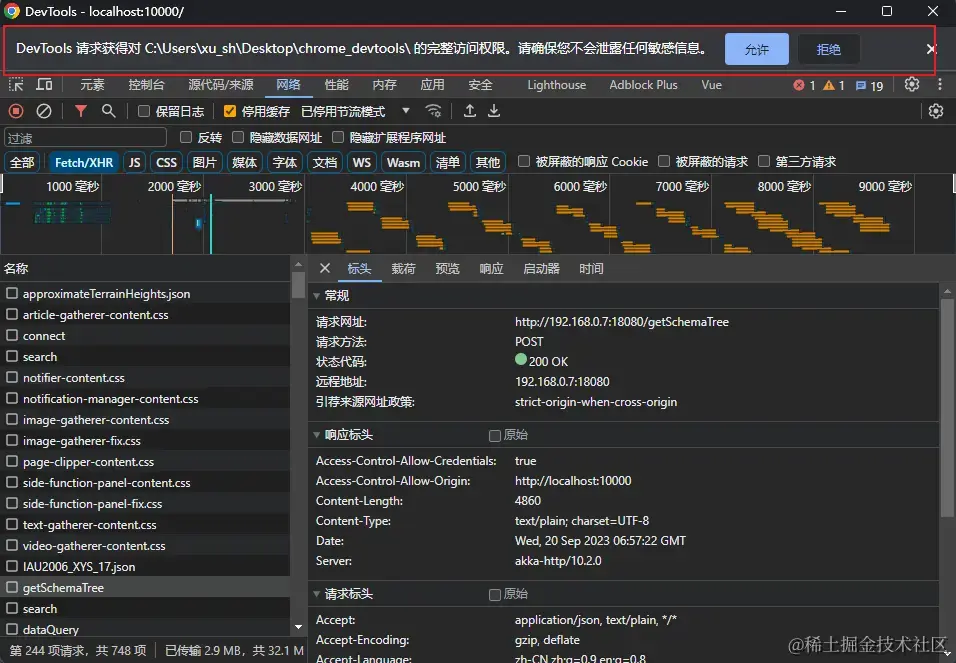Screen dimensions: 956x663
Task: Filter requests by All (全部)
Action: (22, 162)
